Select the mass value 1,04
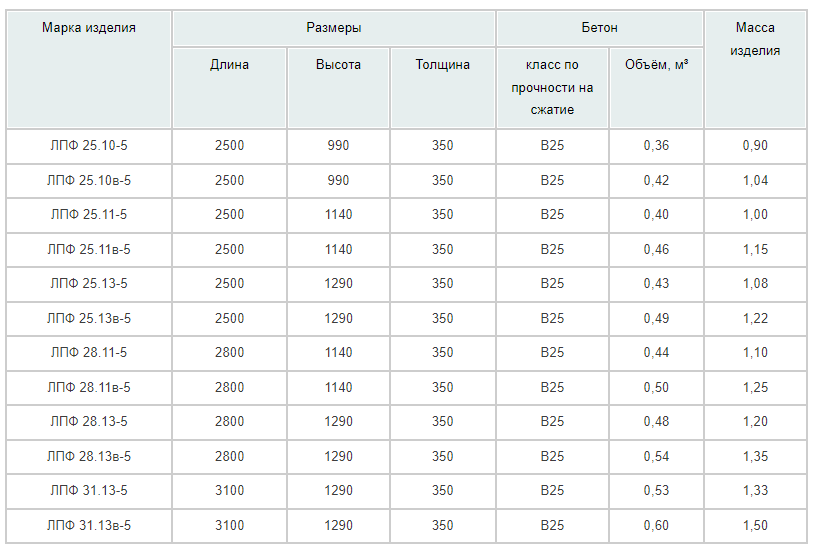 point(755,181)
